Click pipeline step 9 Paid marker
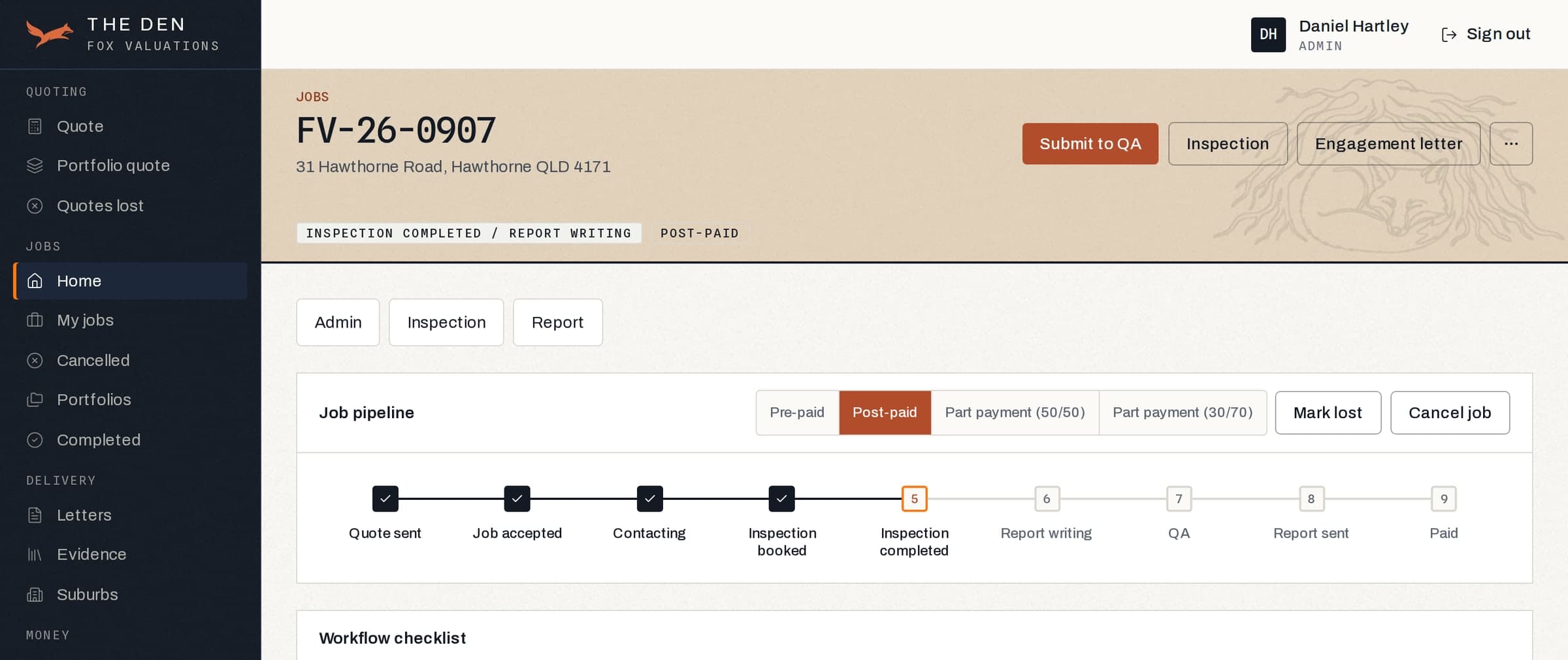 click(x=1444, y=499)
